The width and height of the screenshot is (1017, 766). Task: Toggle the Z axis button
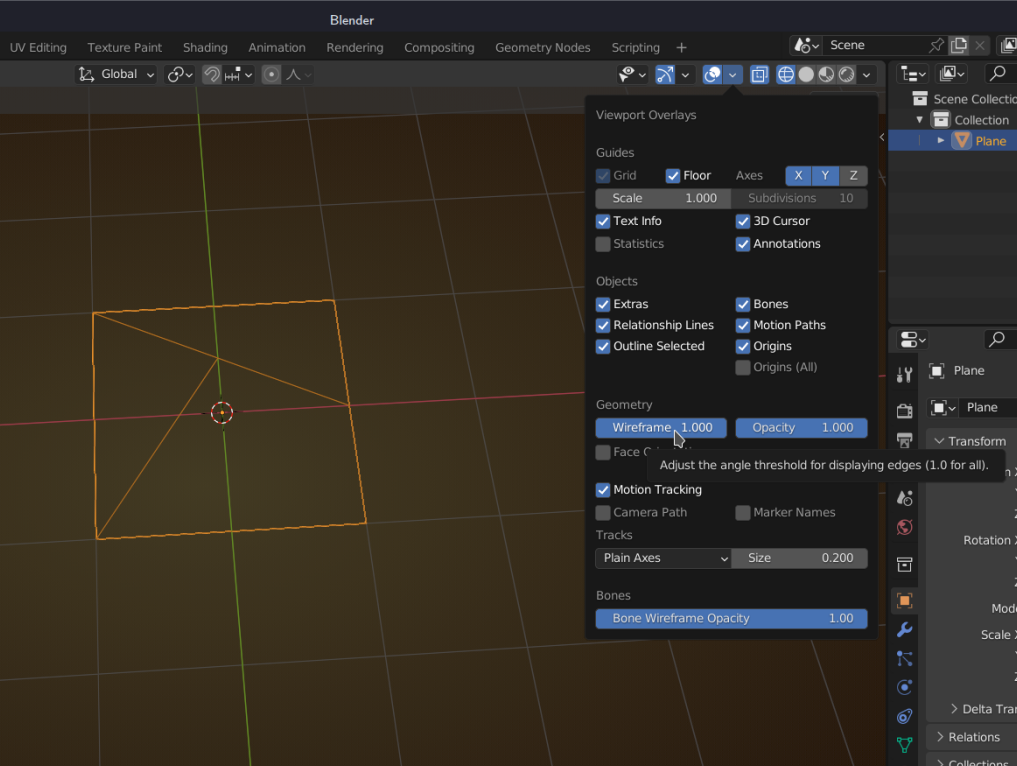pos(853,175)
